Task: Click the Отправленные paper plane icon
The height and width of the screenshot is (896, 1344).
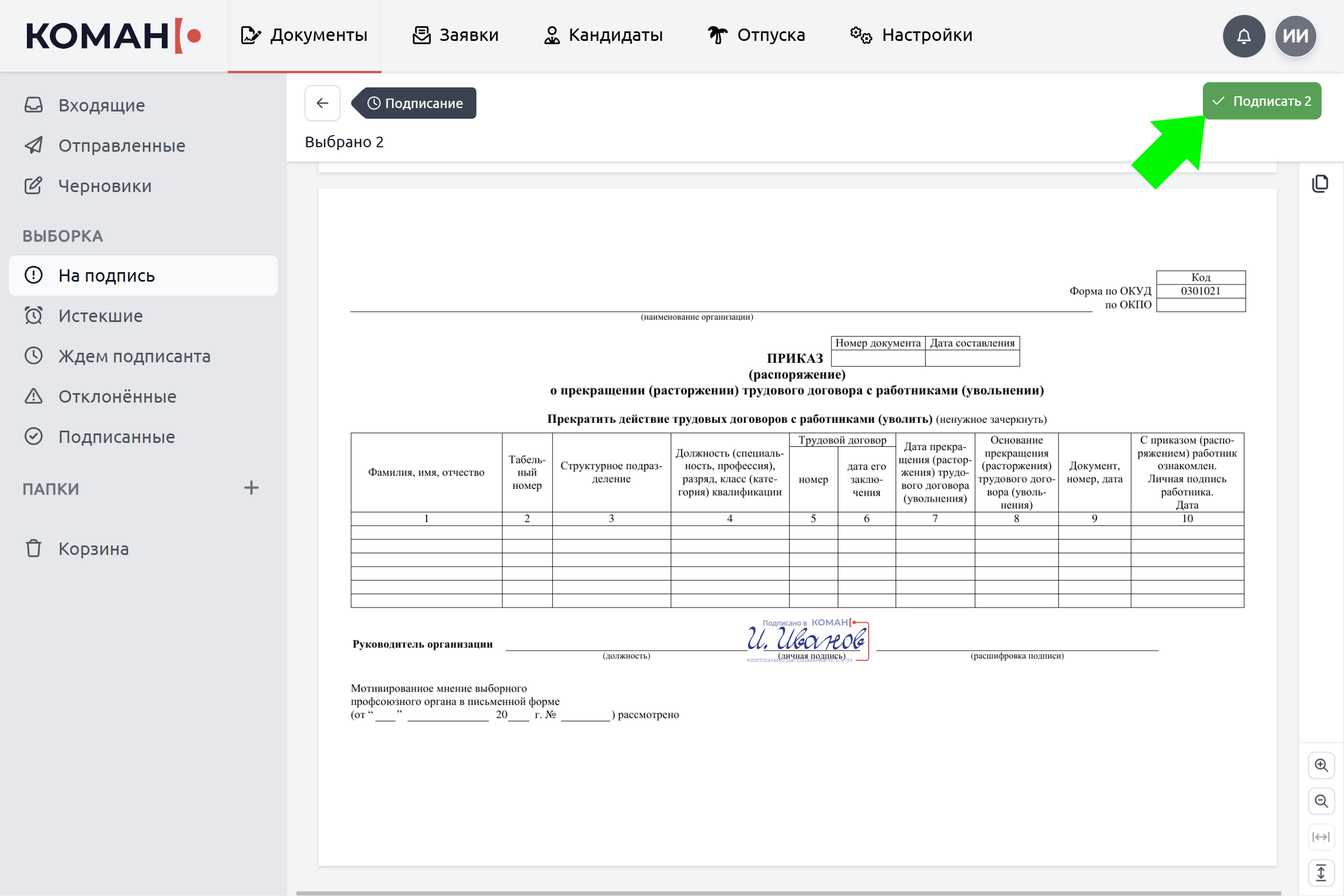Action: point(34,145)
